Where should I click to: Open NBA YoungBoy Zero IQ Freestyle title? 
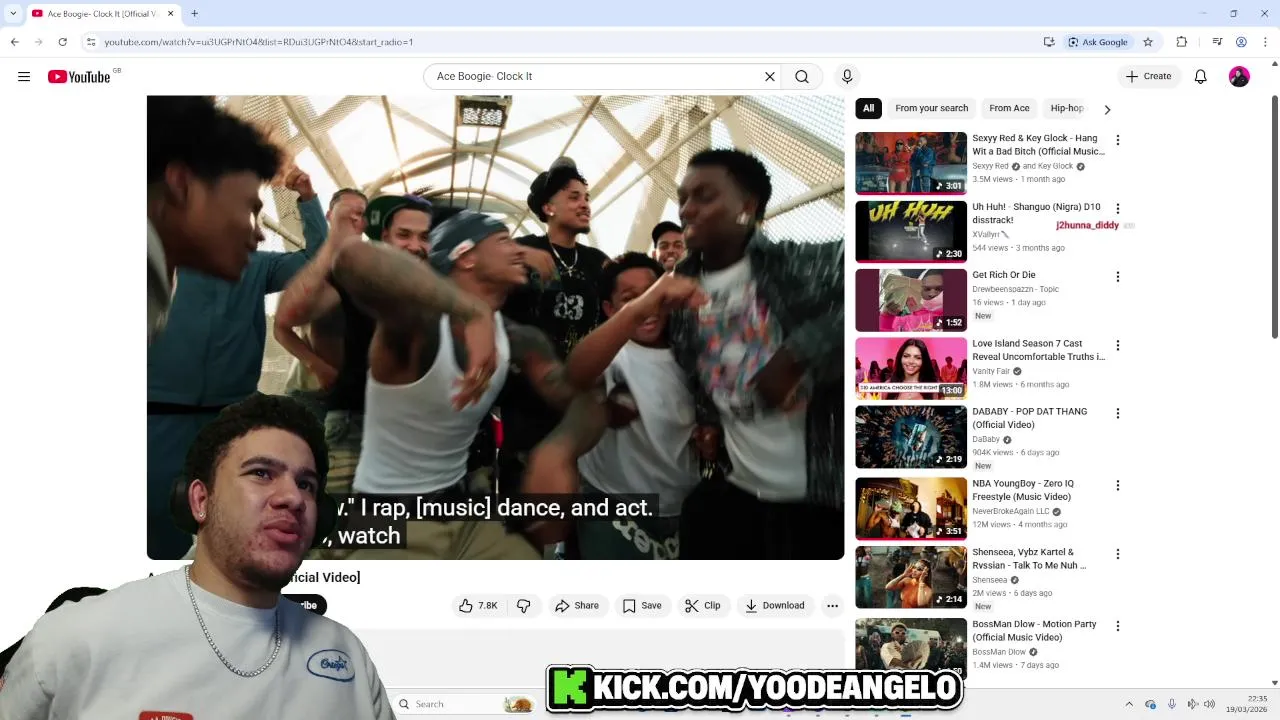click(x=1022, y=490)
